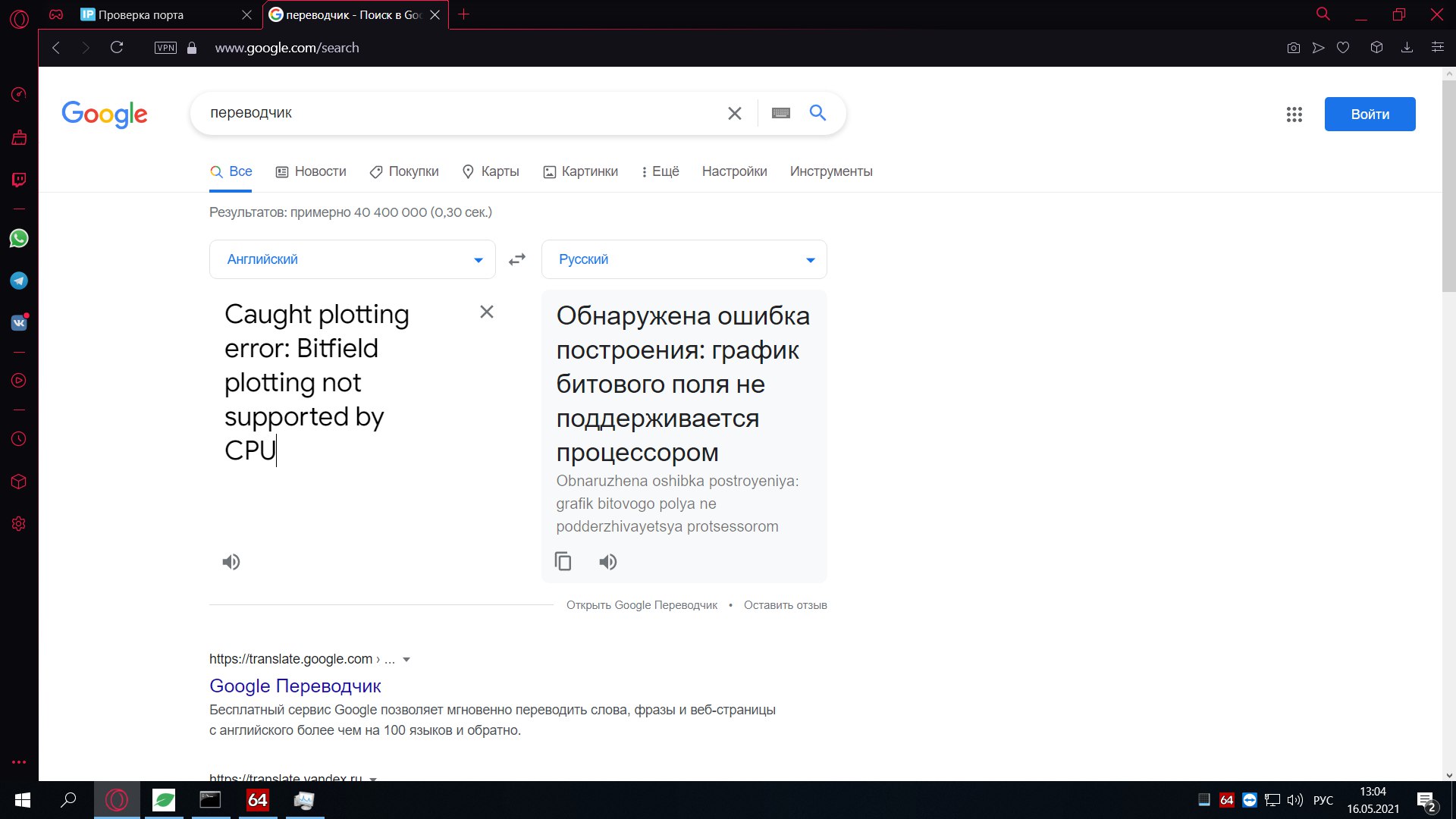Swap the translation languages
The height and width of the screenshot is (819, 1456).
coord(517,259)
